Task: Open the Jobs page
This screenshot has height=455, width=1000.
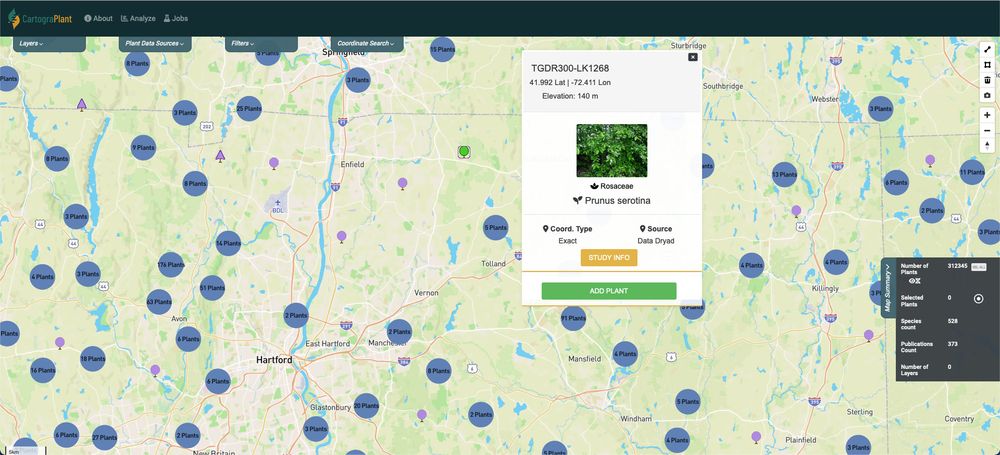Action: pyautogui.click(x=175, y=19)
